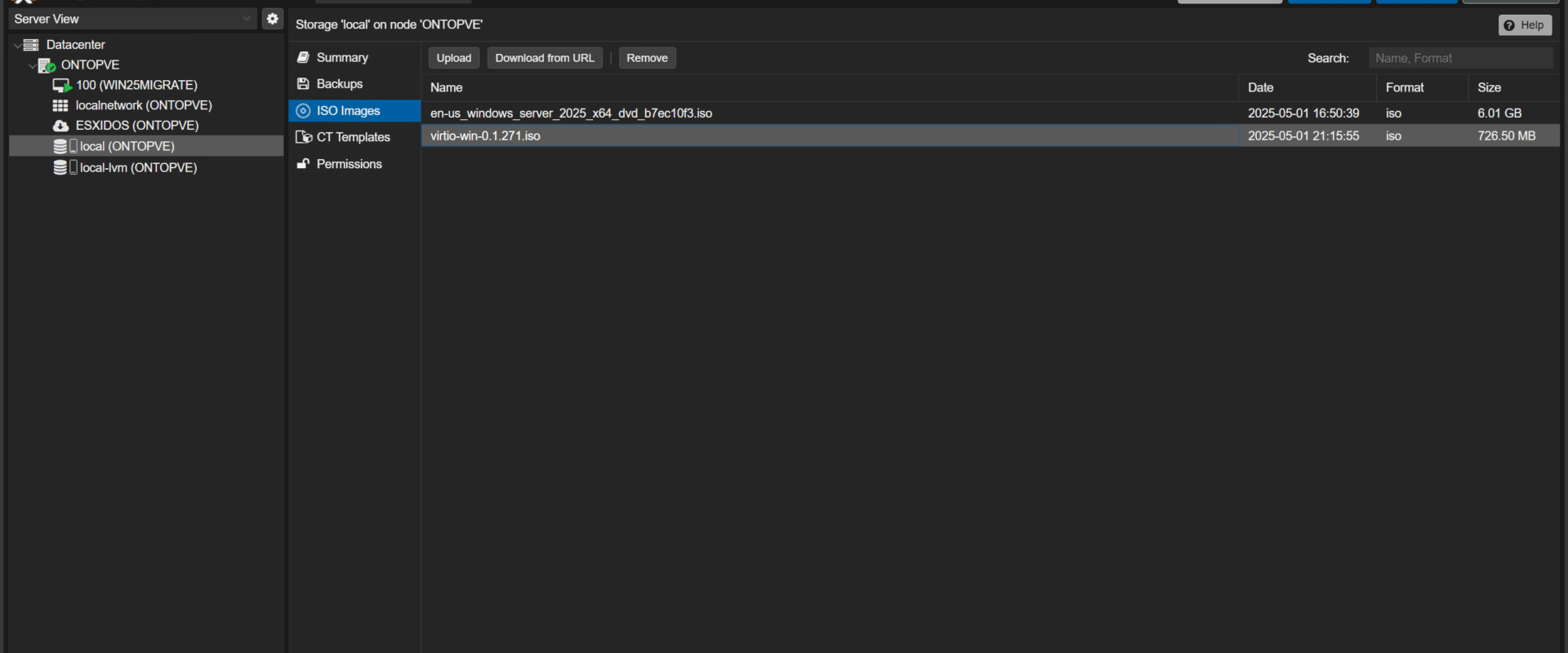The image size is (1568, 653).
Task: Click the ESXIDOS cloud storage icon
Action: 60,126
